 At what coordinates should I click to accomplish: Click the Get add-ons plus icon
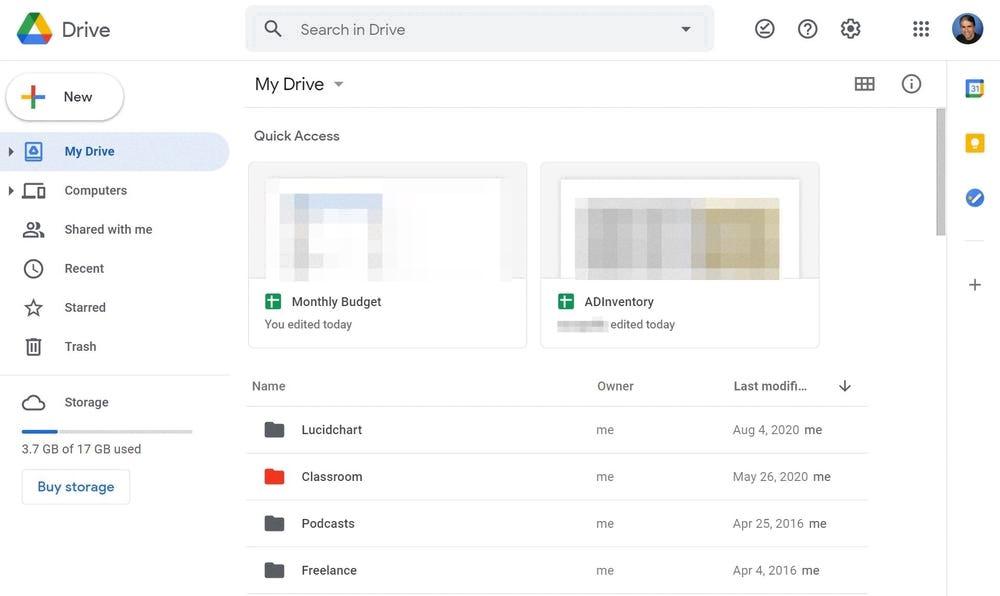click(974, 285)
